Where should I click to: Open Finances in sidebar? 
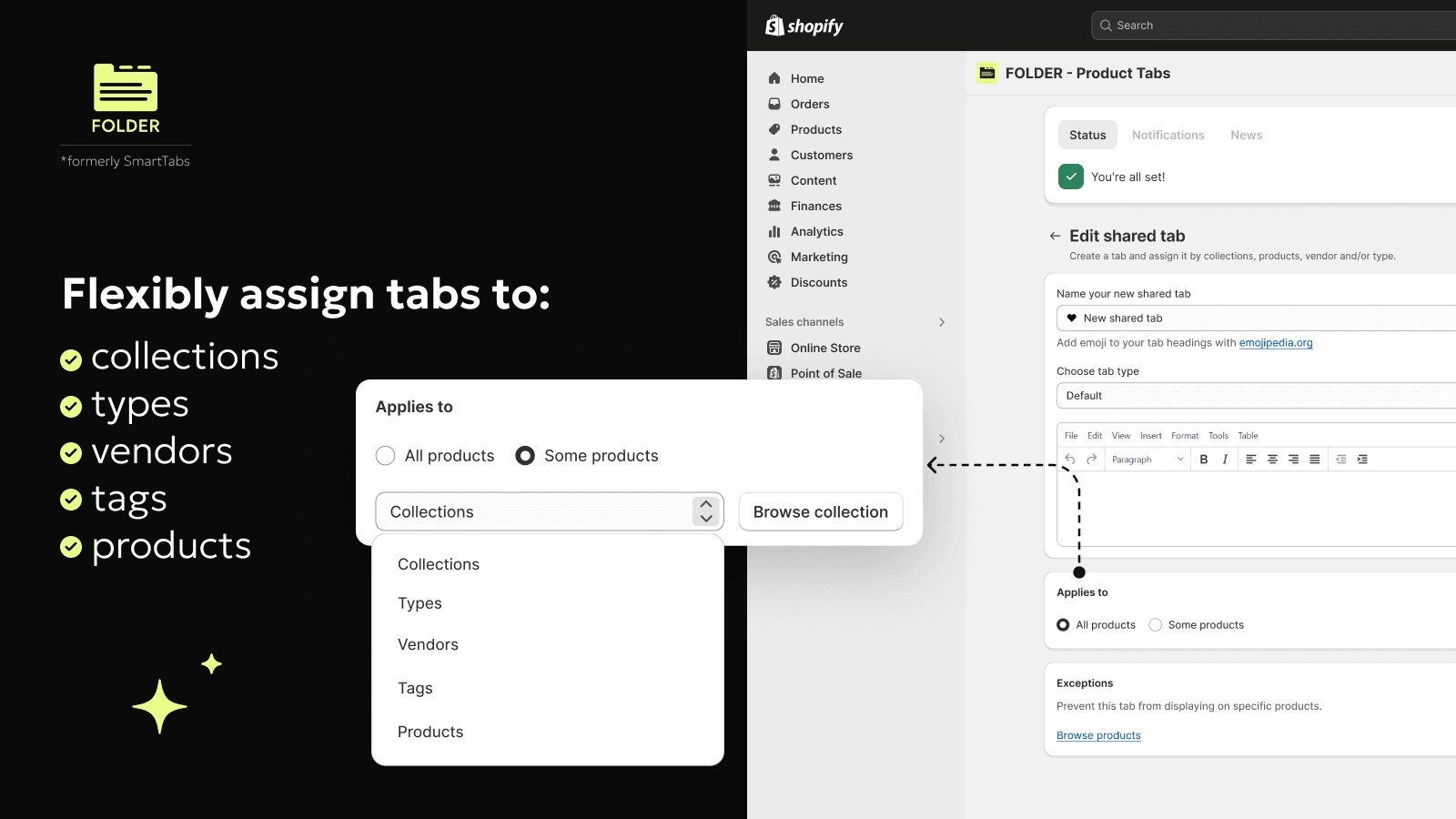click(816, 206)
